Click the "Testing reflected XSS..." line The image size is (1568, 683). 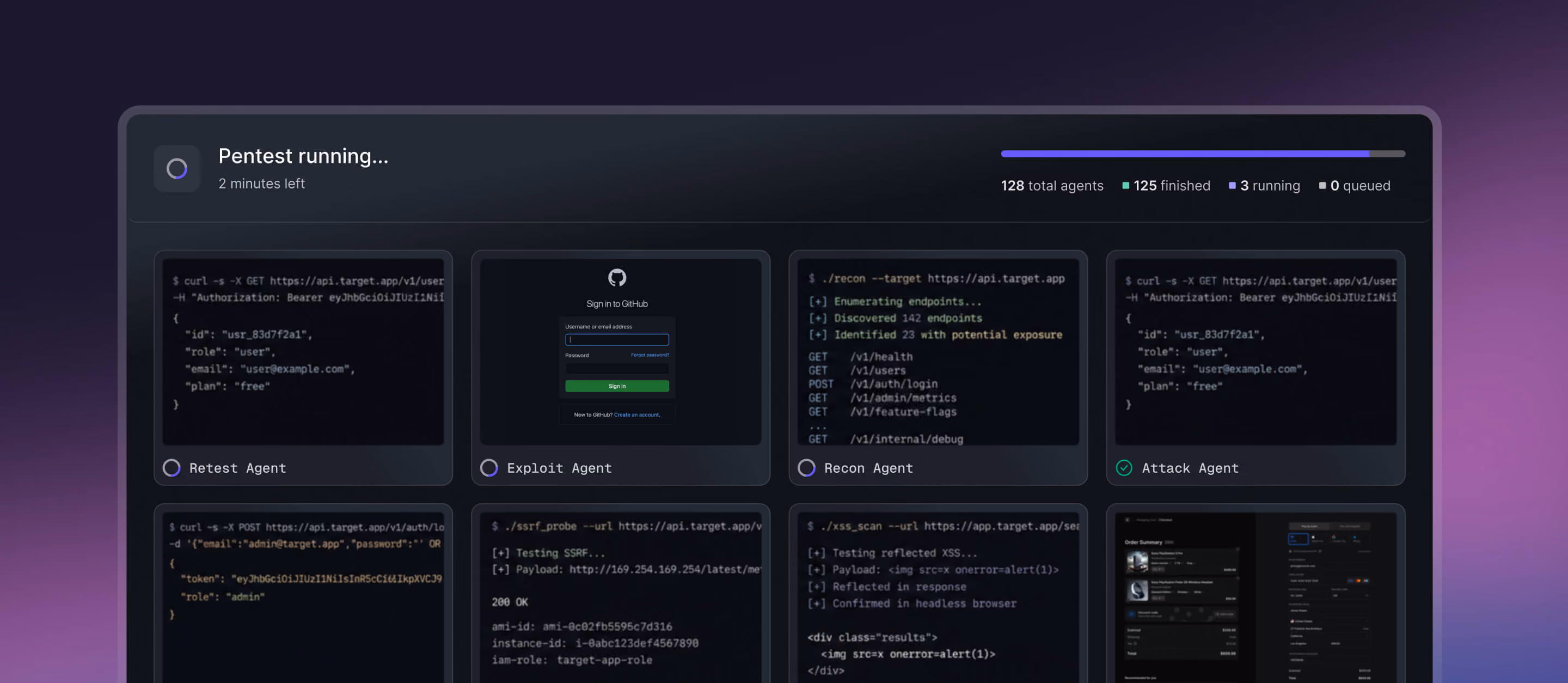[x=892, y=553]
